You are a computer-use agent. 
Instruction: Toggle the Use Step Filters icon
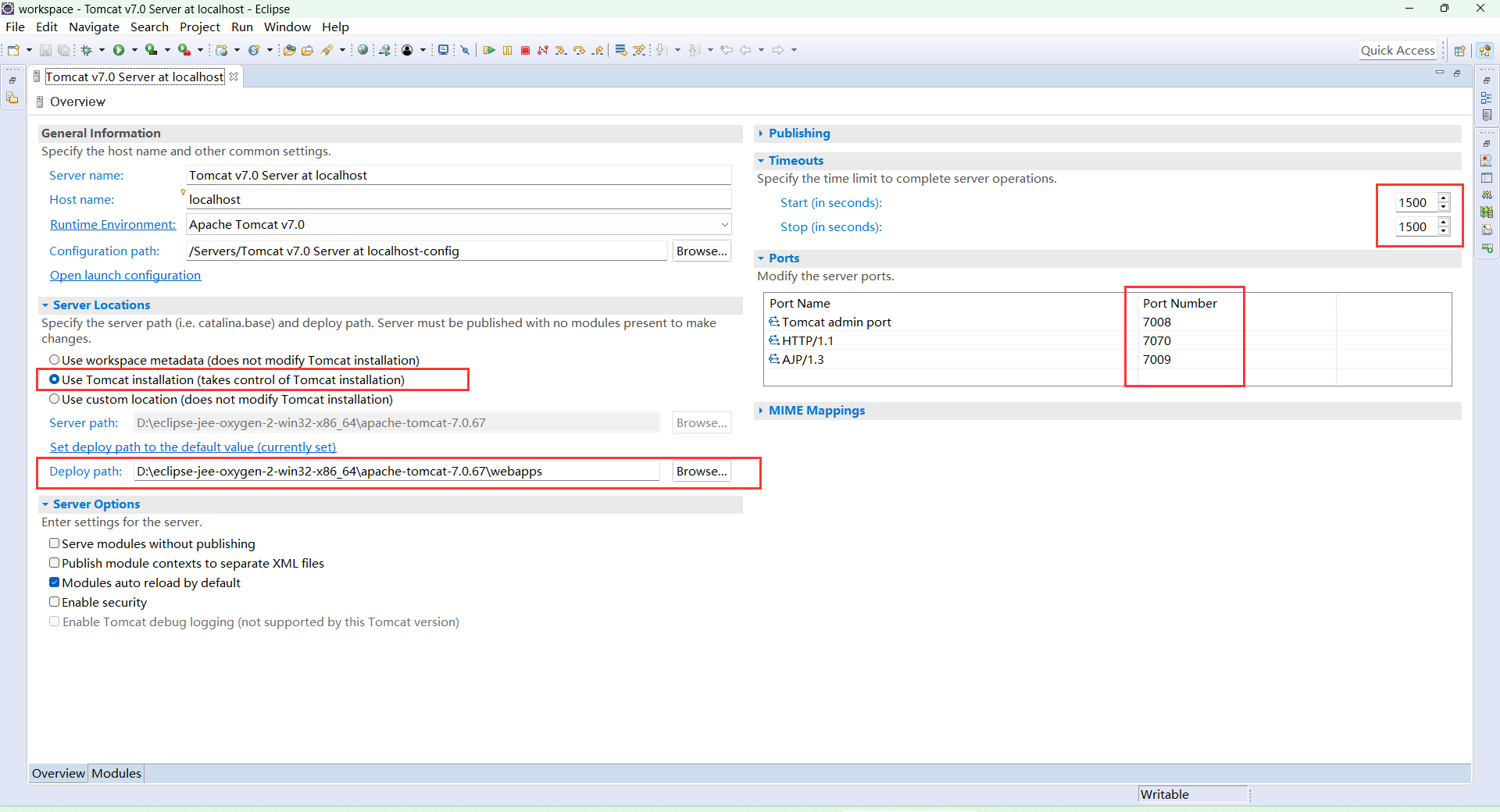tap(639, 50)
